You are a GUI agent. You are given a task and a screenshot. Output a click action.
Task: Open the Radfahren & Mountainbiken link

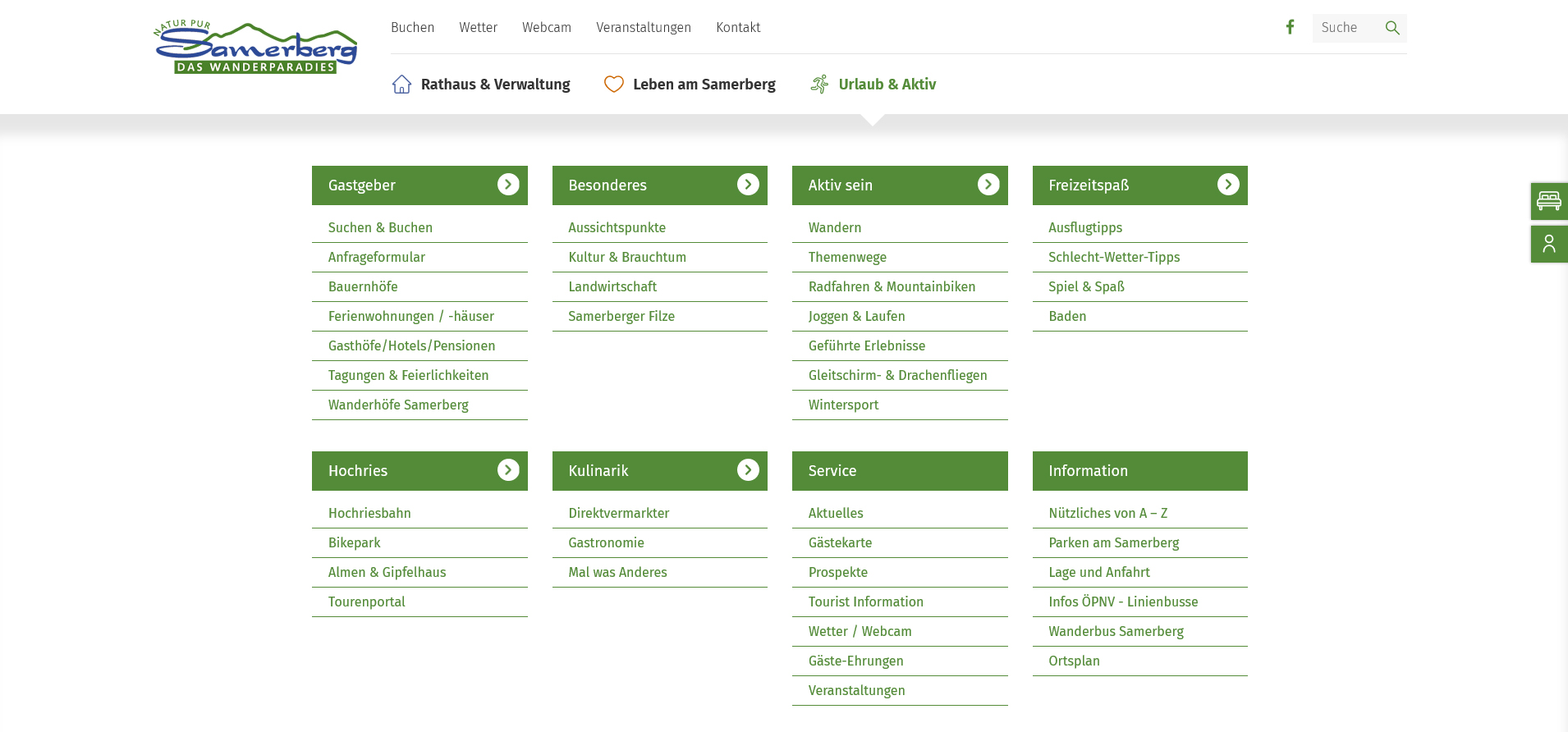coord(892,286)
